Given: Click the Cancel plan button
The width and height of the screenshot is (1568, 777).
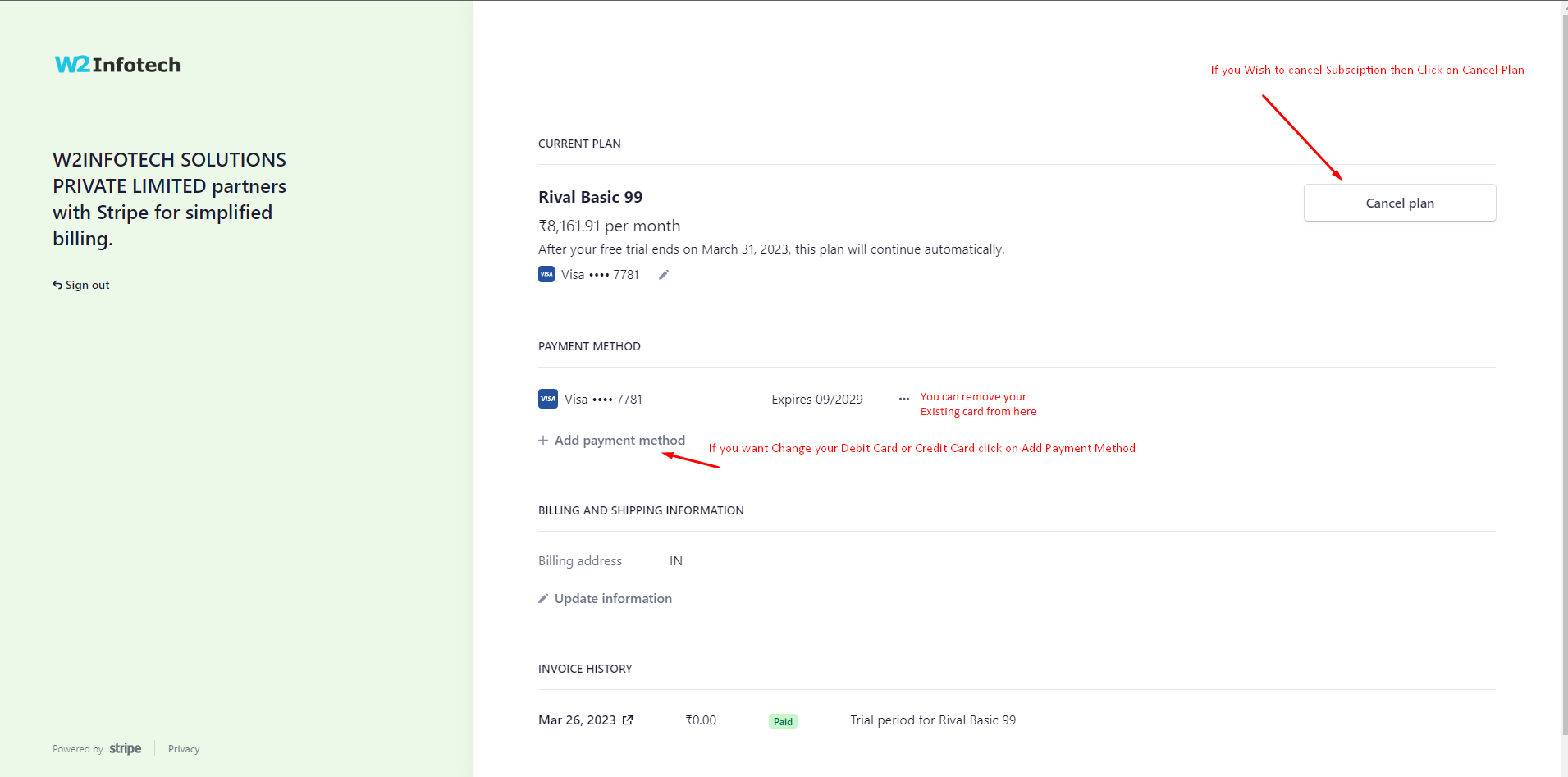Looking at the screenshot, I should point(1399,203).
